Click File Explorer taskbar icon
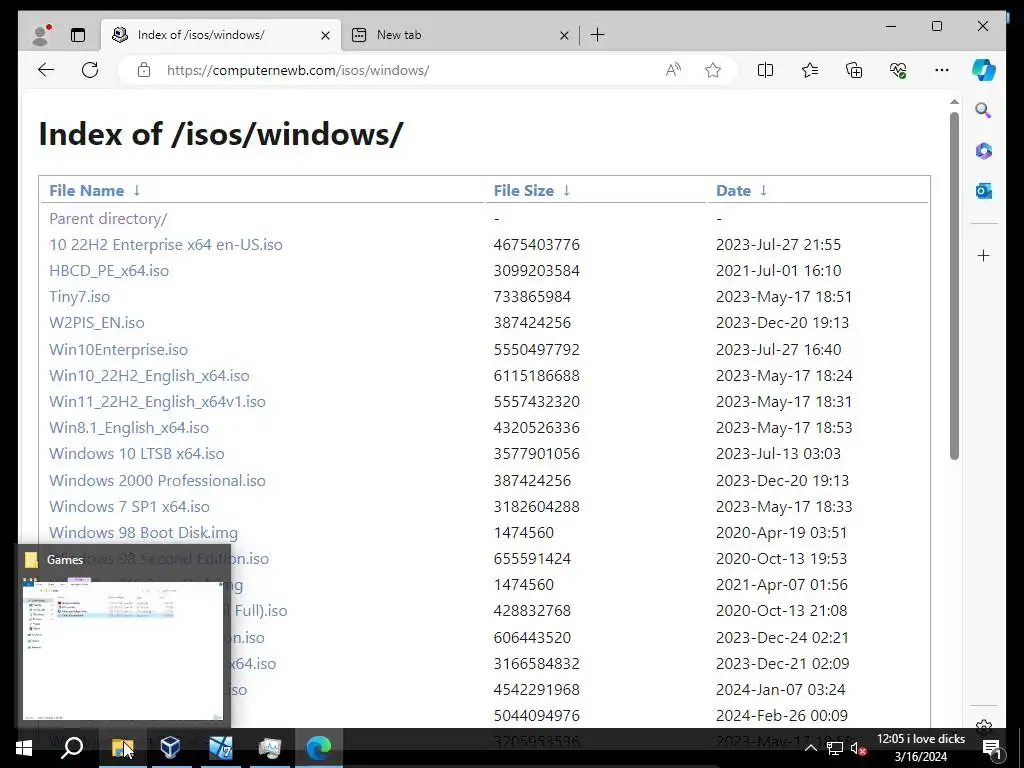Image resolution: width=1024 pixels, height=768 pixels. coord(122,747)
